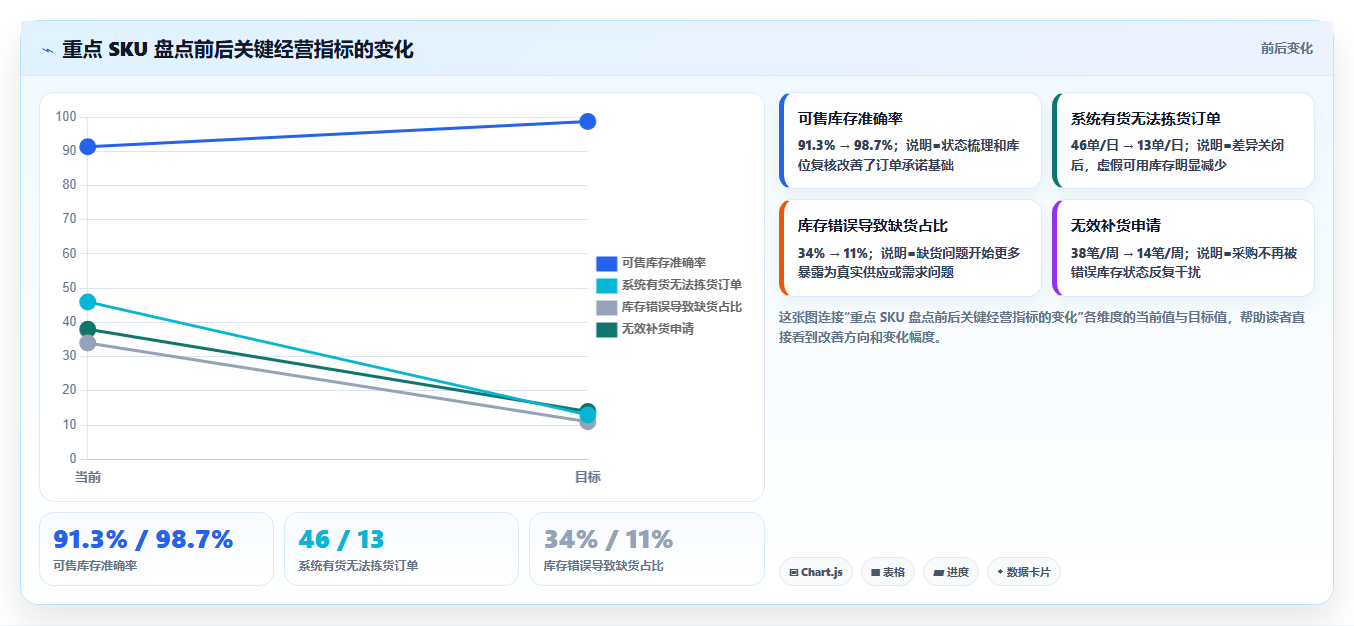1354x626 pixels.
Task: Select the 进度 tag chip
Action: coord(951,572)
